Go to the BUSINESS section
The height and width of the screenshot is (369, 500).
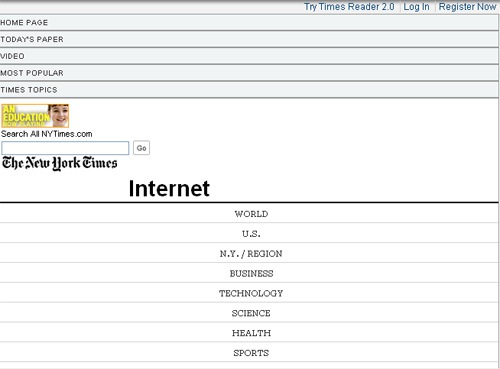coord(251,274)
